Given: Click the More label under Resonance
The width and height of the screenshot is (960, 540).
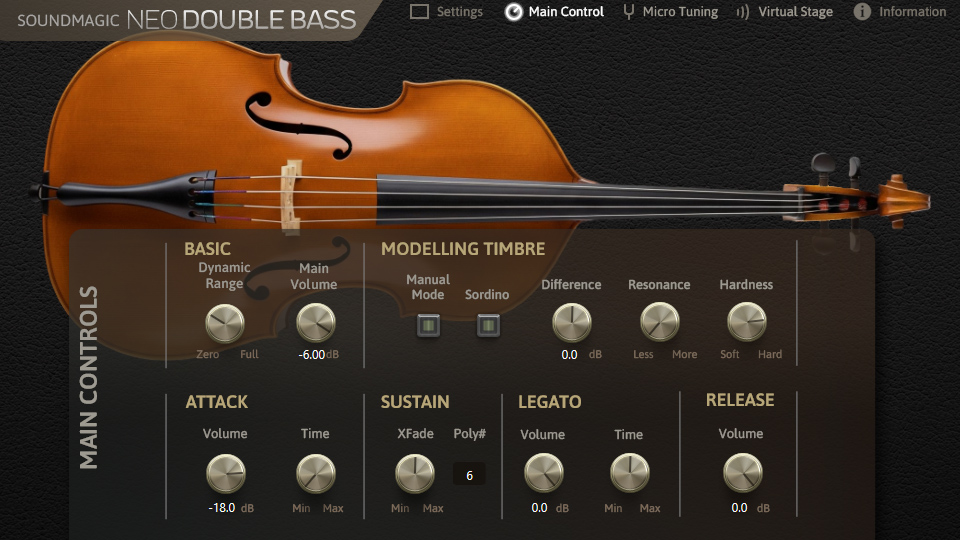Looking at the screenshot, I should (684, 354).
